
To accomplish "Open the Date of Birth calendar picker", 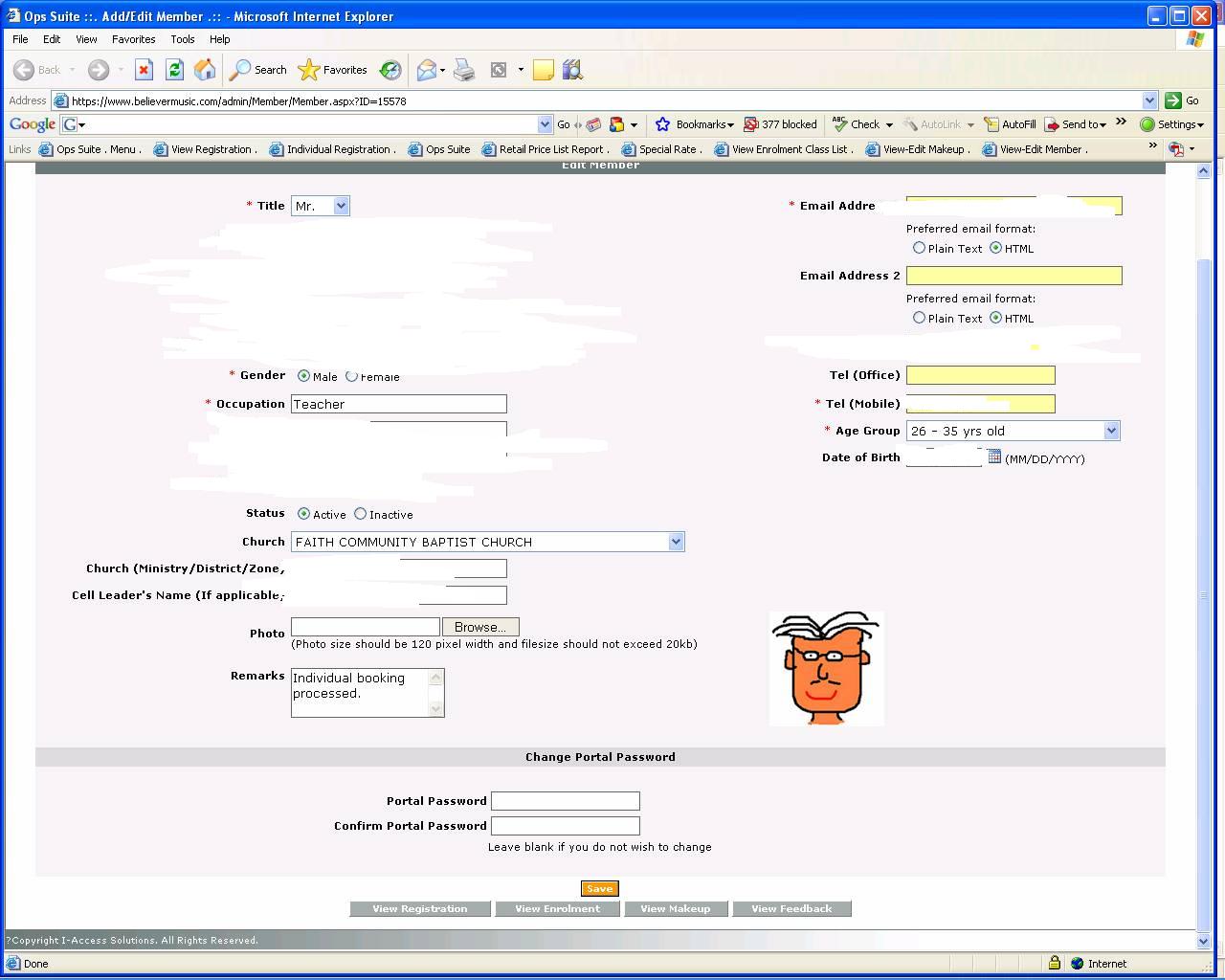I will click(994, 457).
